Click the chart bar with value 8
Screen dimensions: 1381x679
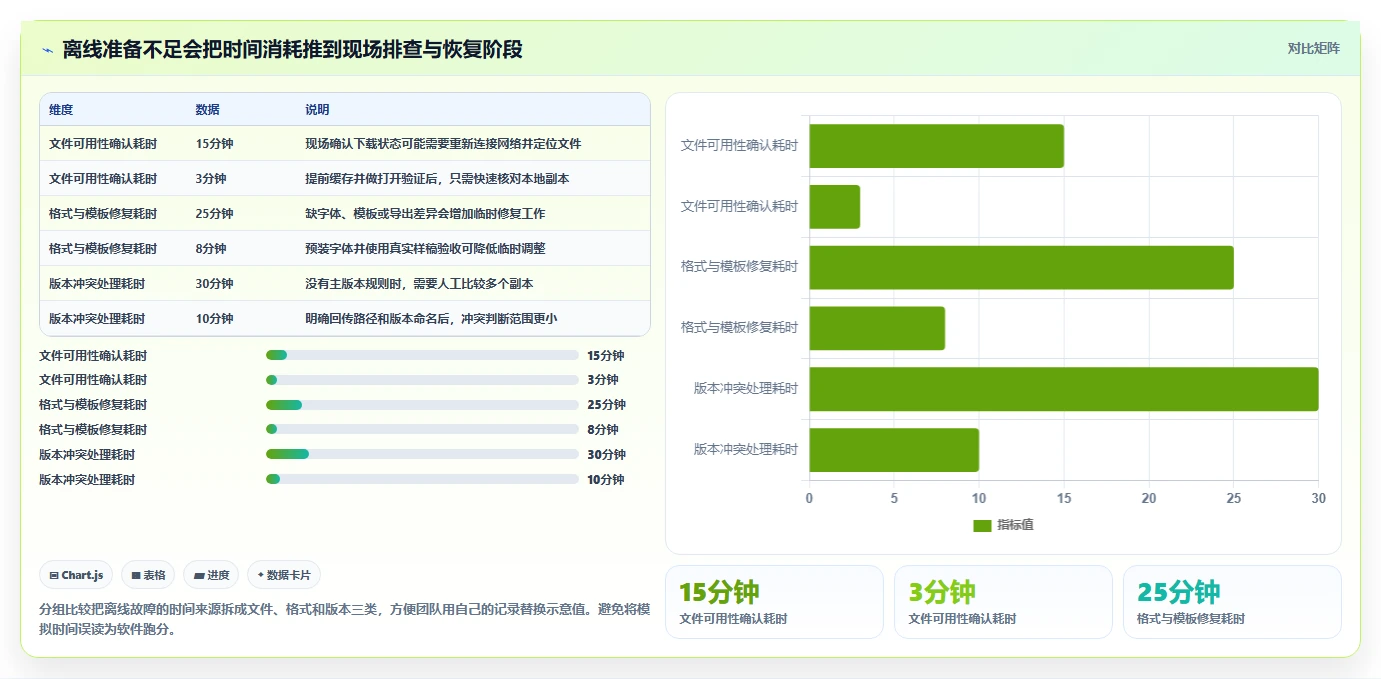point(877,328)
